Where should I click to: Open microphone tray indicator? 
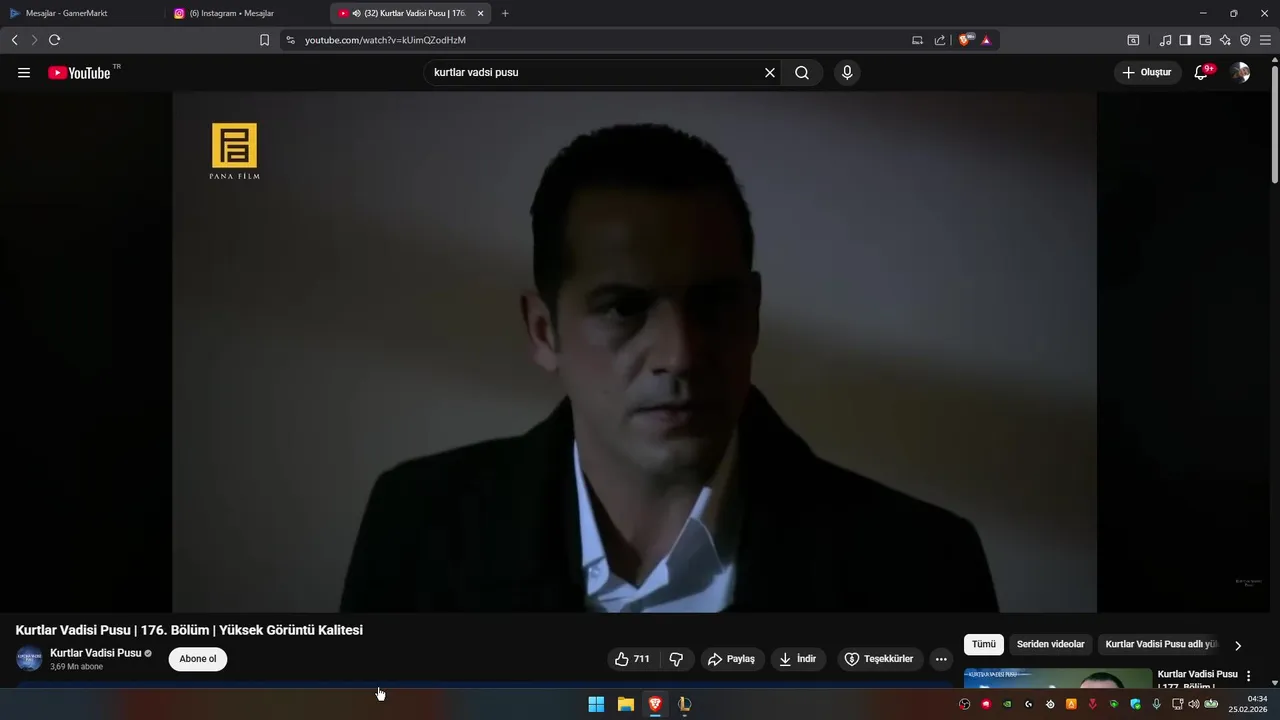(1156, 704)
